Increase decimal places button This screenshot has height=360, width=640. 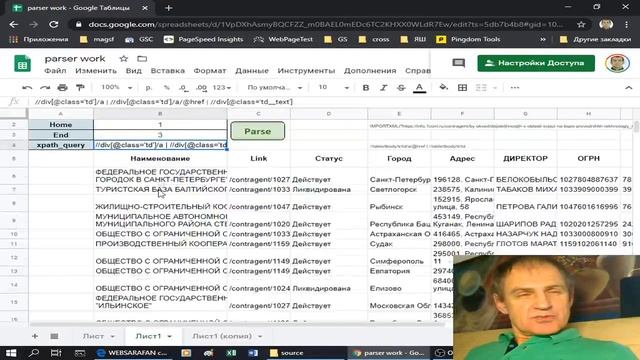tap(201, 88)
